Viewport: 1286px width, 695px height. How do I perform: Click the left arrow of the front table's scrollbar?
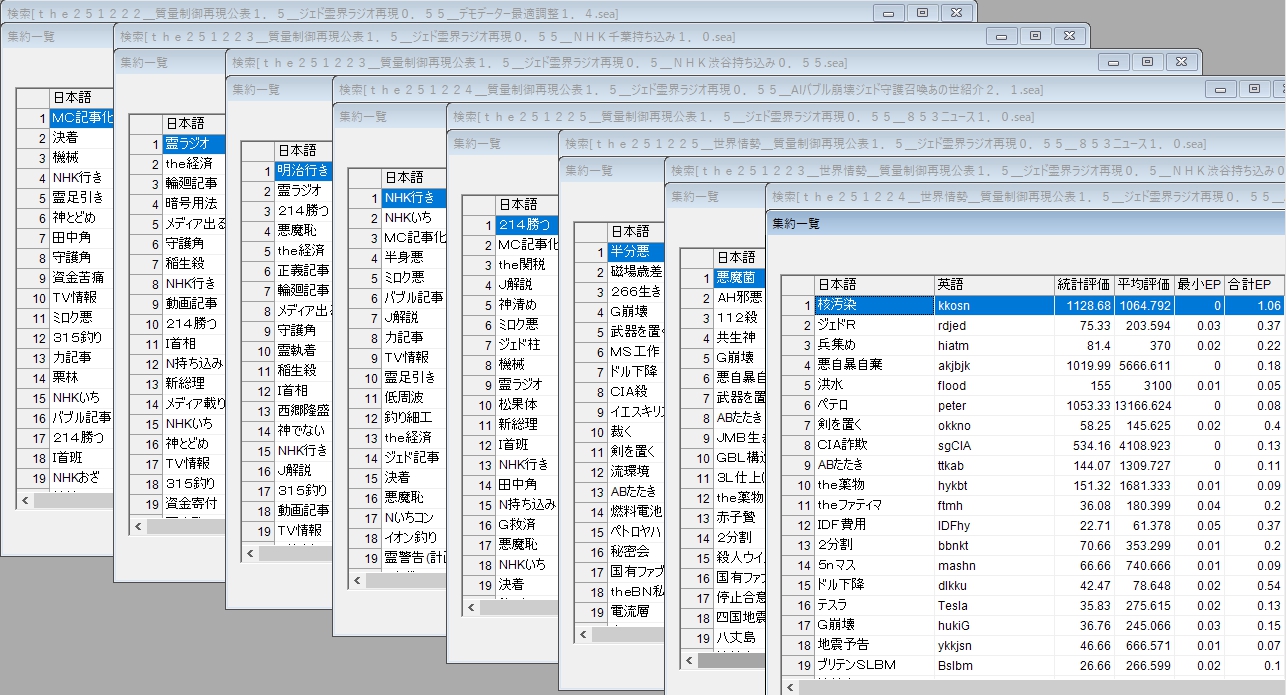(x=793, y=687)
